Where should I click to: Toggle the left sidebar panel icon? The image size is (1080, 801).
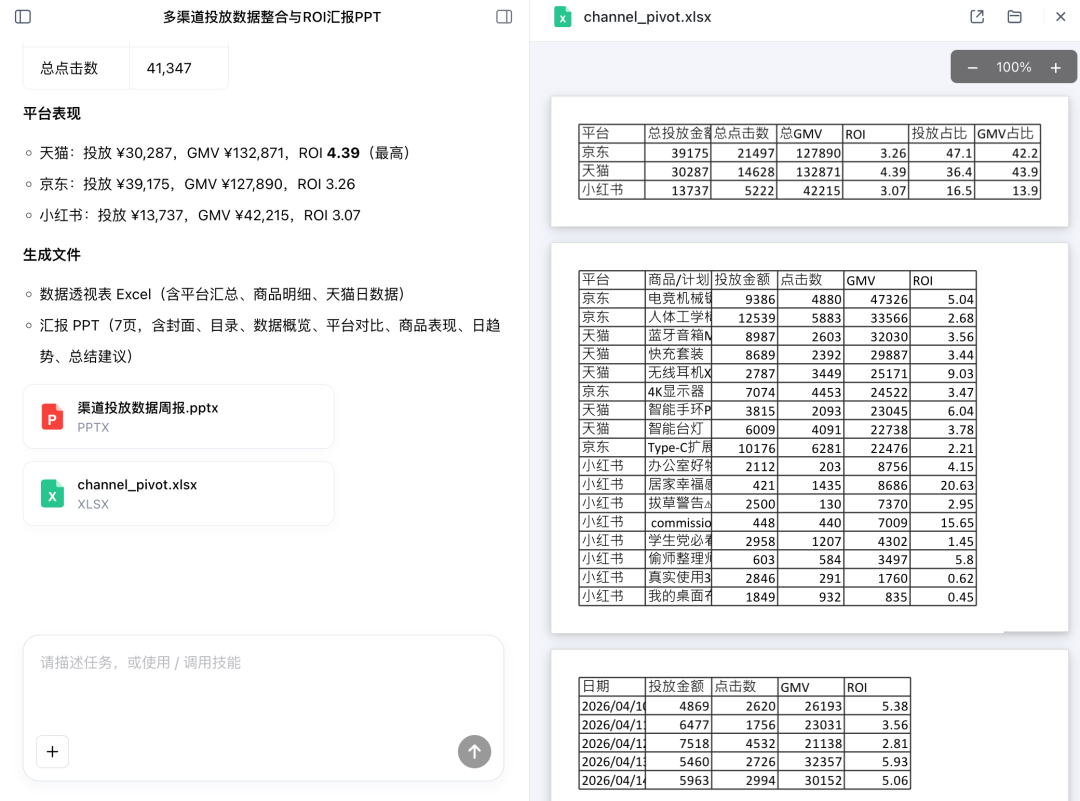23,17
